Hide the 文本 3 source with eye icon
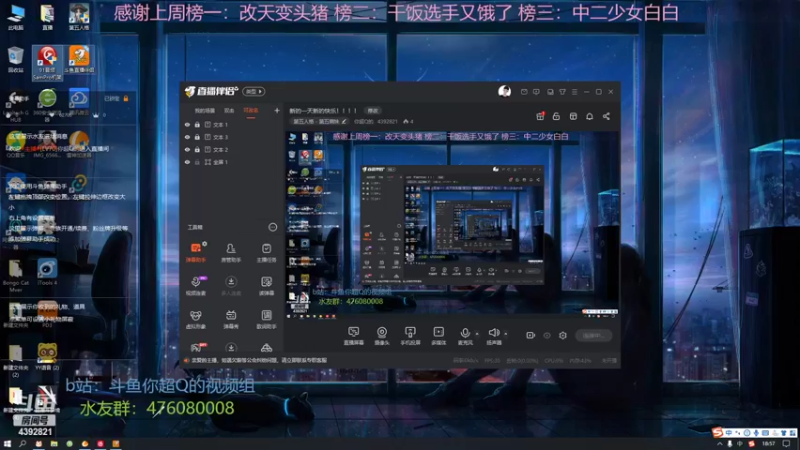Image resolution: width=800 pixels, height=450 pixels. point(187,137)
